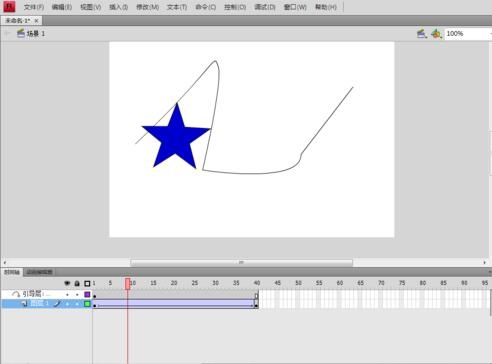The image size is (492, 364).
Task: Open the 窗口(W) menu
Action: click(x=295, y=7)
